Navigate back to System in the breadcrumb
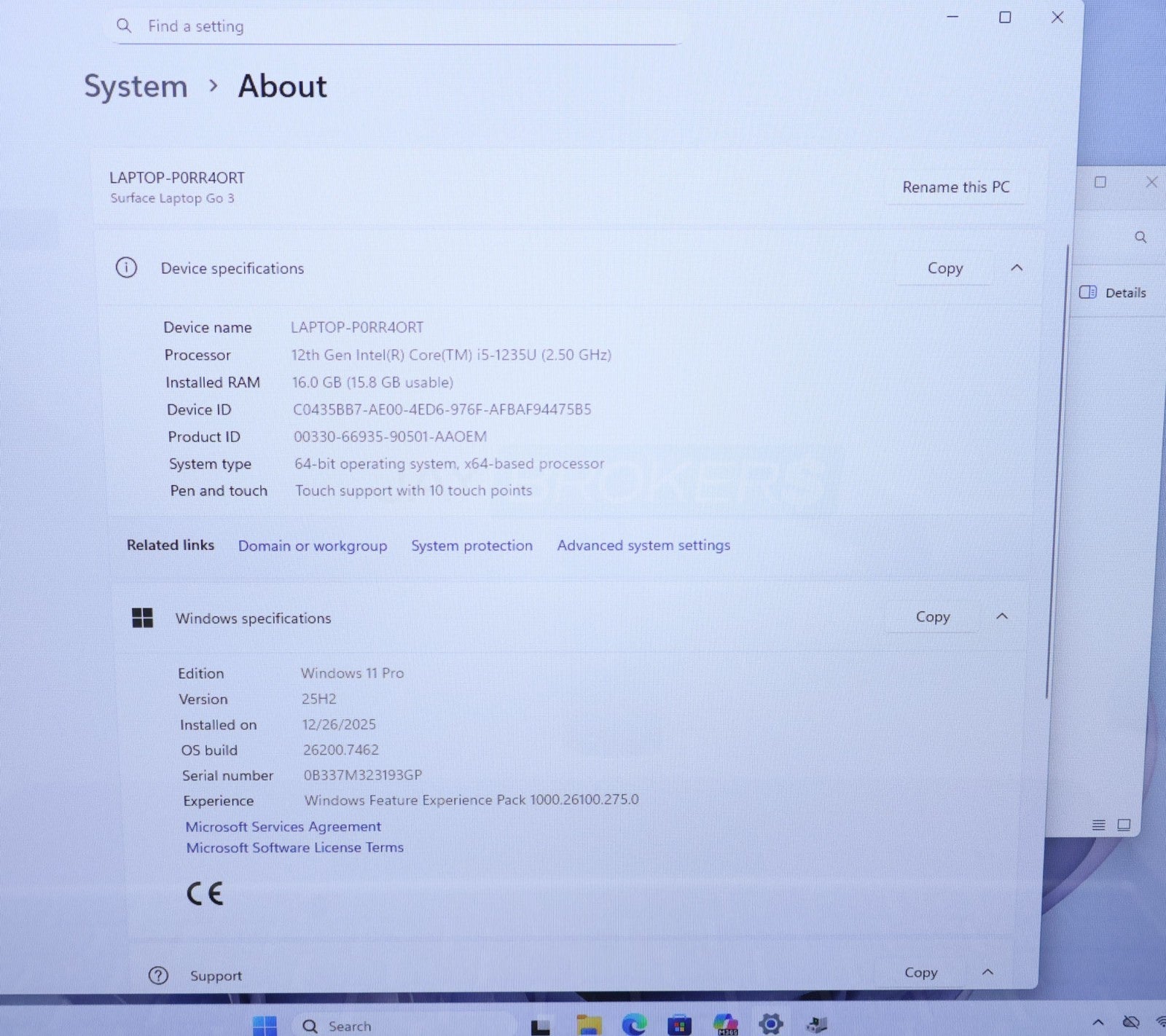This screenshot has height=1036, width=1166. tap(136, 87)
